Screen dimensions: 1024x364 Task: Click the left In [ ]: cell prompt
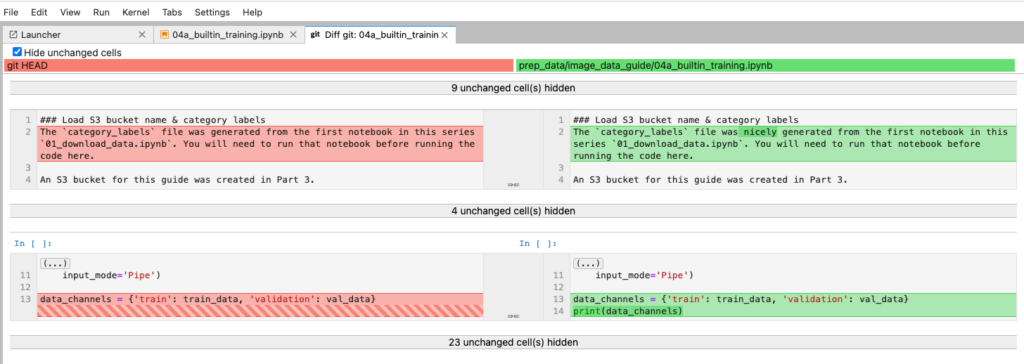33,243
